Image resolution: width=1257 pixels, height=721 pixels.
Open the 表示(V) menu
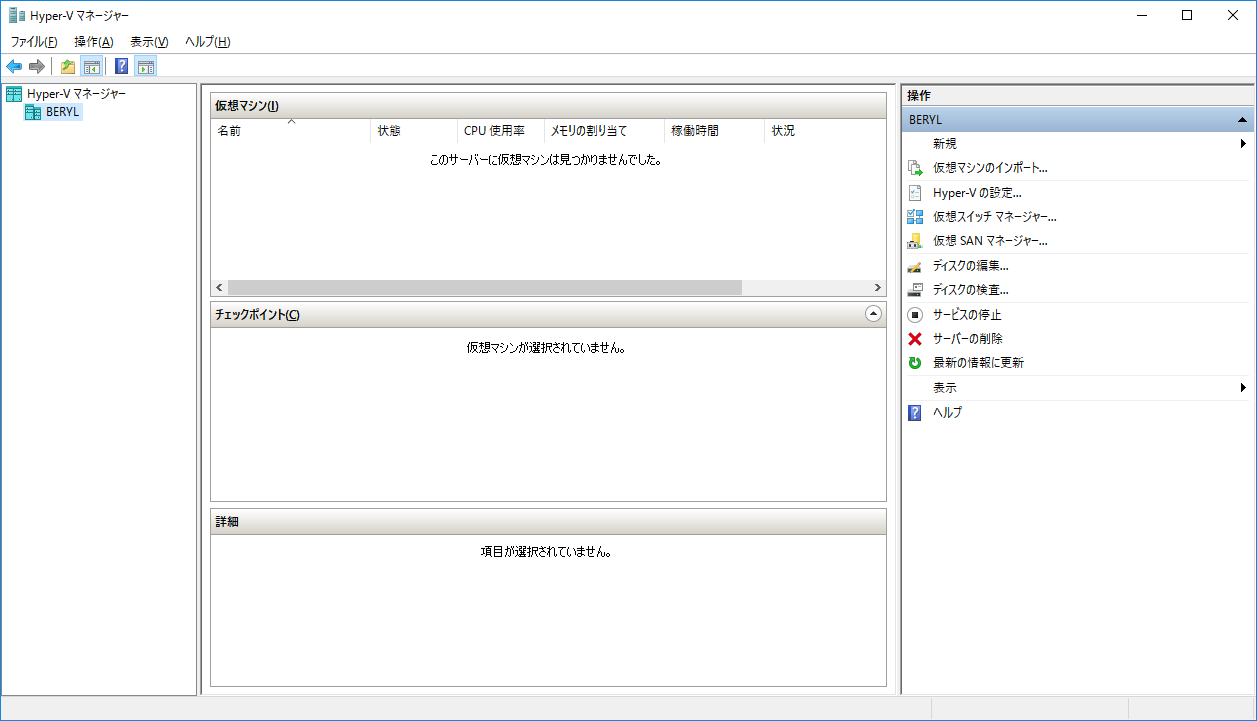pyautogui.click(x=149, y=42)
